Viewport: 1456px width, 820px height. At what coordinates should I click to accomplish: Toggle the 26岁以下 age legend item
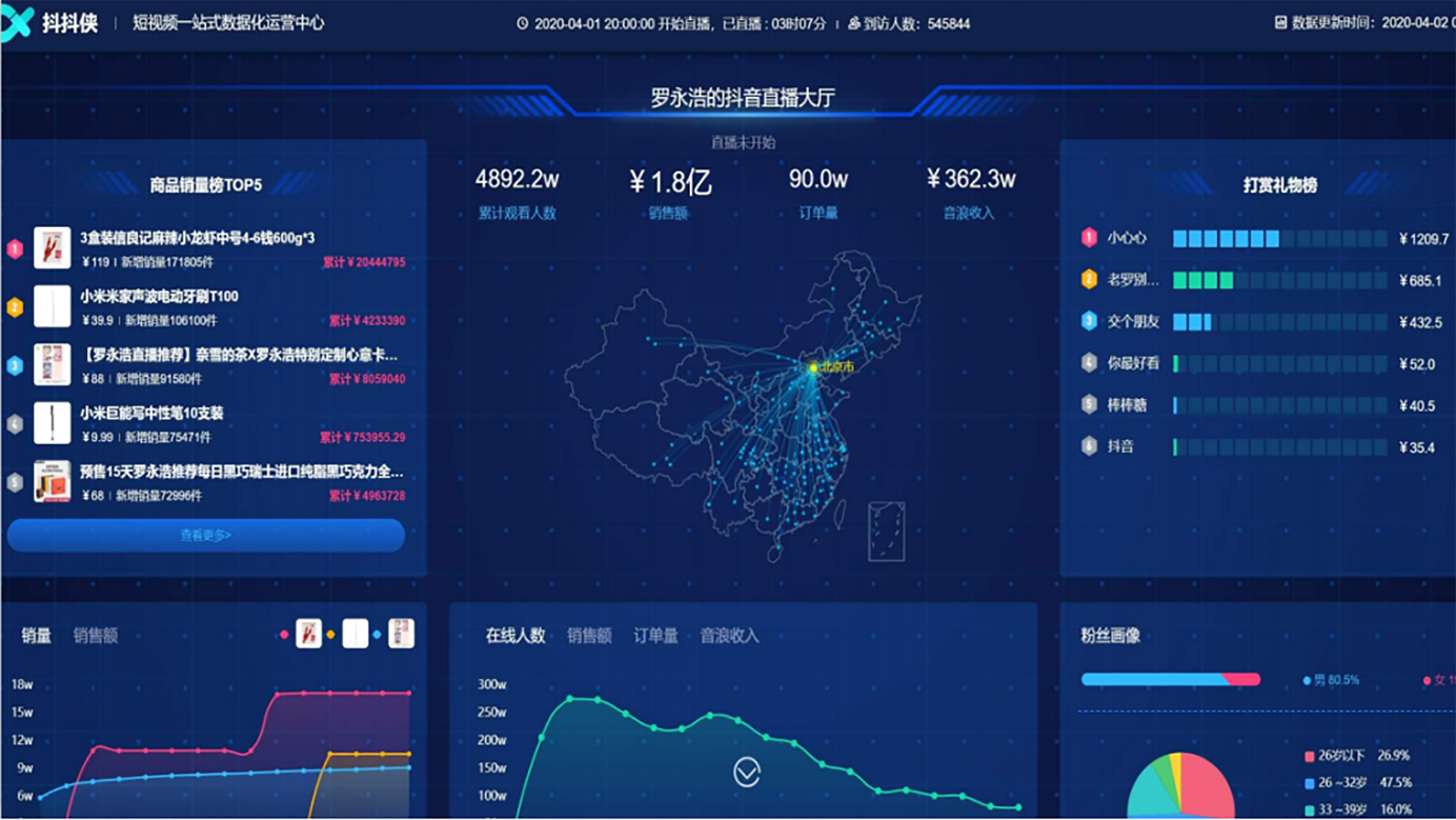(1357, 755)
